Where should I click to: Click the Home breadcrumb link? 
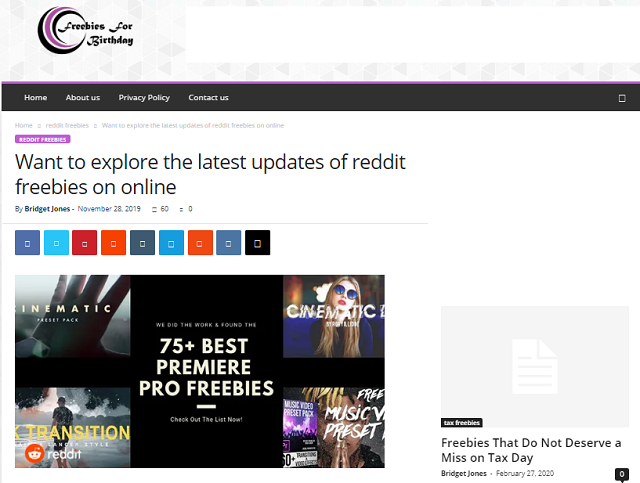pos(23,125)
